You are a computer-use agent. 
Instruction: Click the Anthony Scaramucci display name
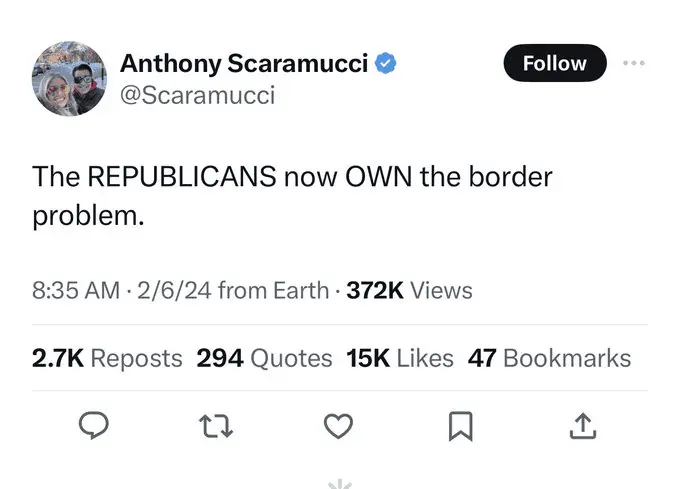(245, 64)
